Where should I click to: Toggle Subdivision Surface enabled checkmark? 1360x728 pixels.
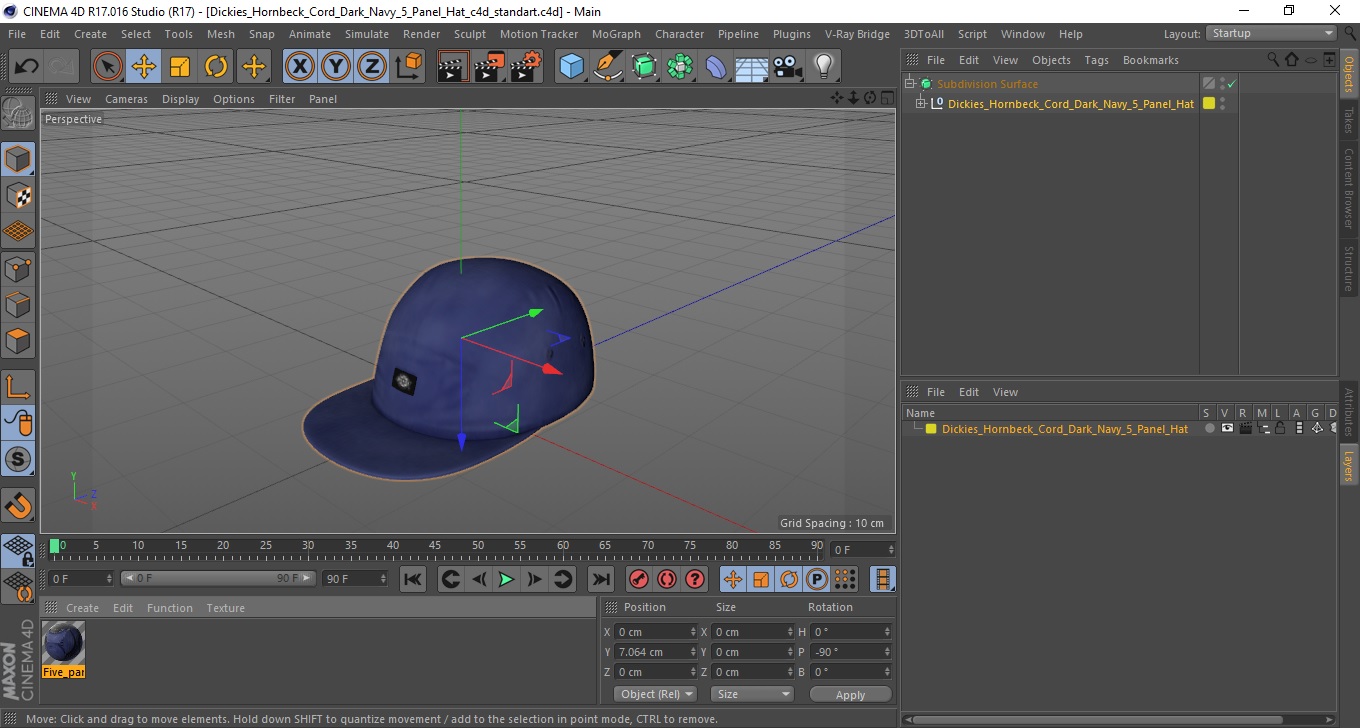[x=1232, y=84]
